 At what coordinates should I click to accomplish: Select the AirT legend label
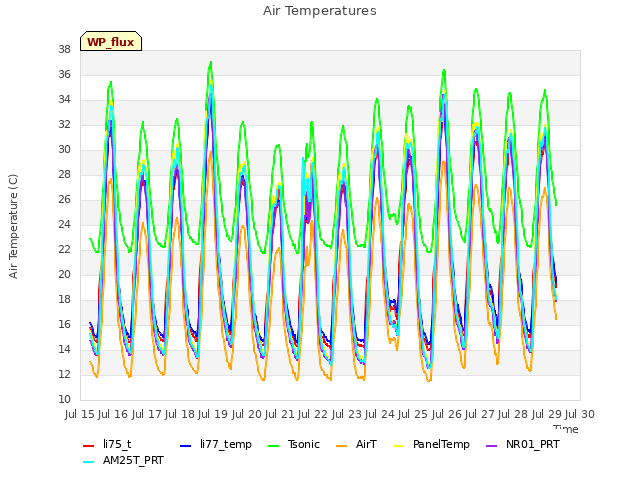coord(366,444)
